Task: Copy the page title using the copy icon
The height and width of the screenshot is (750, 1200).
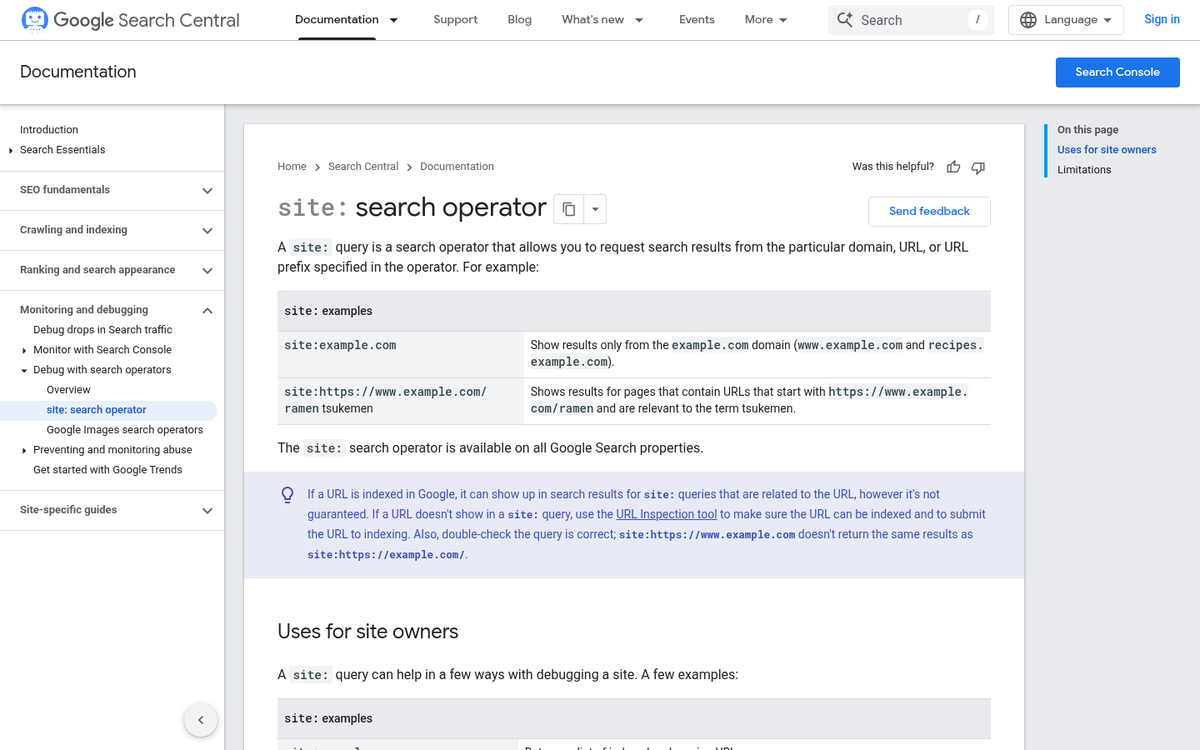Action: (568, 209)
